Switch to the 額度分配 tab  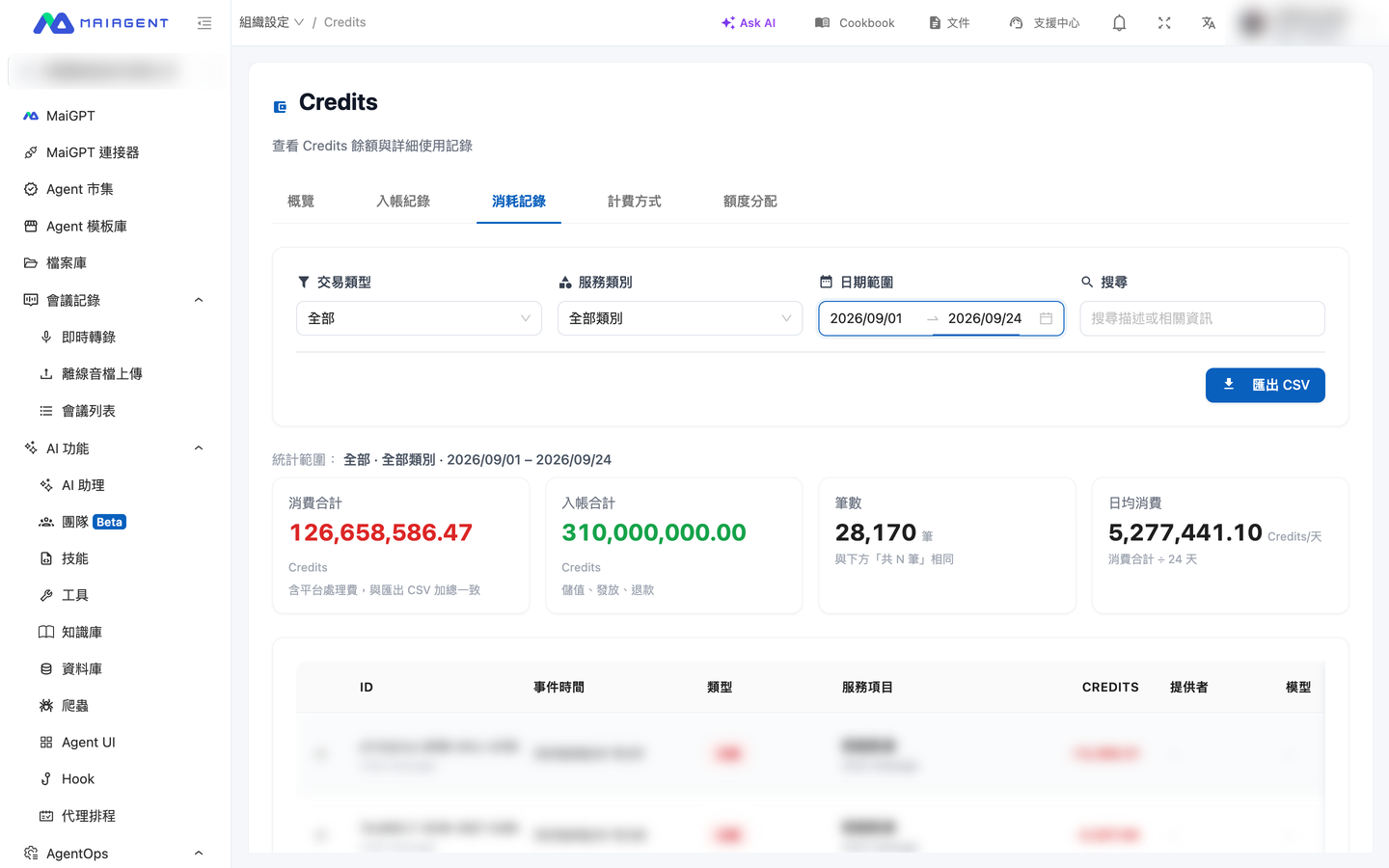750,202
